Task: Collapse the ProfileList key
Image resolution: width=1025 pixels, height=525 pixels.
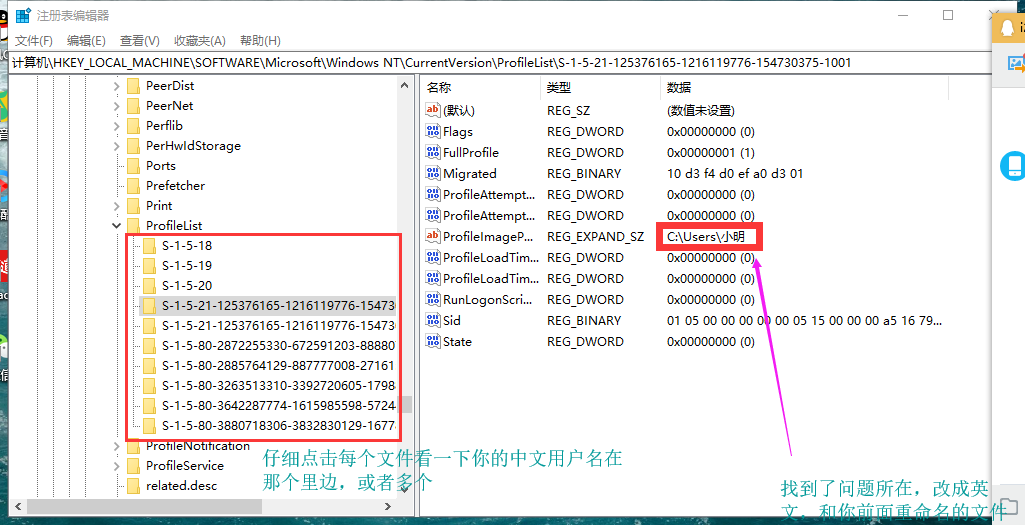Action: [x=116, y=226]
